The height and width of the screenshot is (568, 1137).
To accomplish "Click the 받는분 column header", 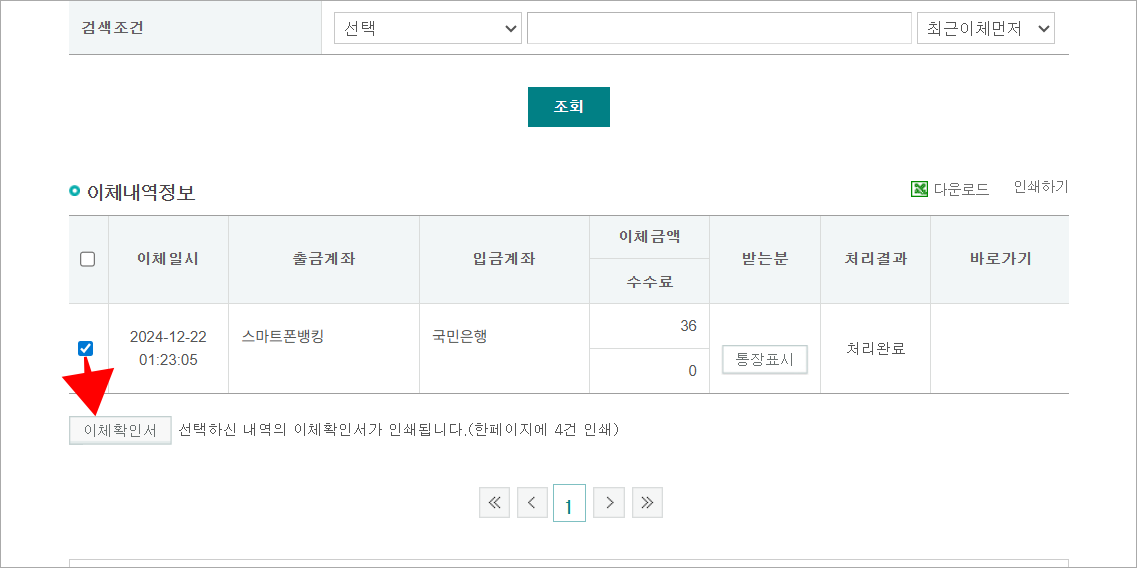I will (x=764, y=259).
